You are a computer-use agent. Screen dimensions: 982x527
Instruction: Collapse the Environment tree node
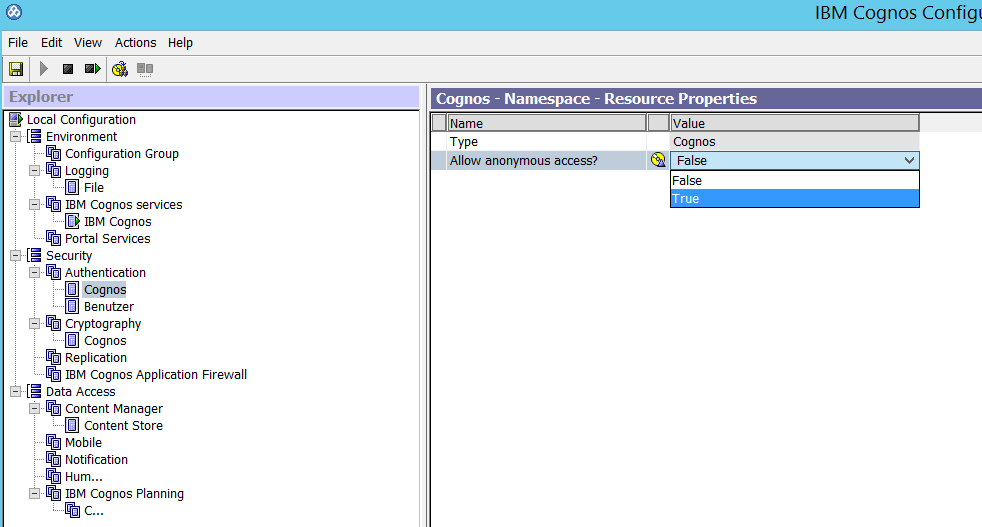tap(16, 137)
